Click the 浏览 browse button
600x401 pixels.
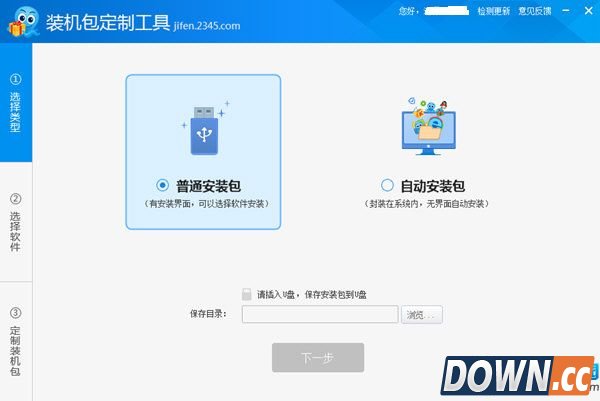click(422, 315)
